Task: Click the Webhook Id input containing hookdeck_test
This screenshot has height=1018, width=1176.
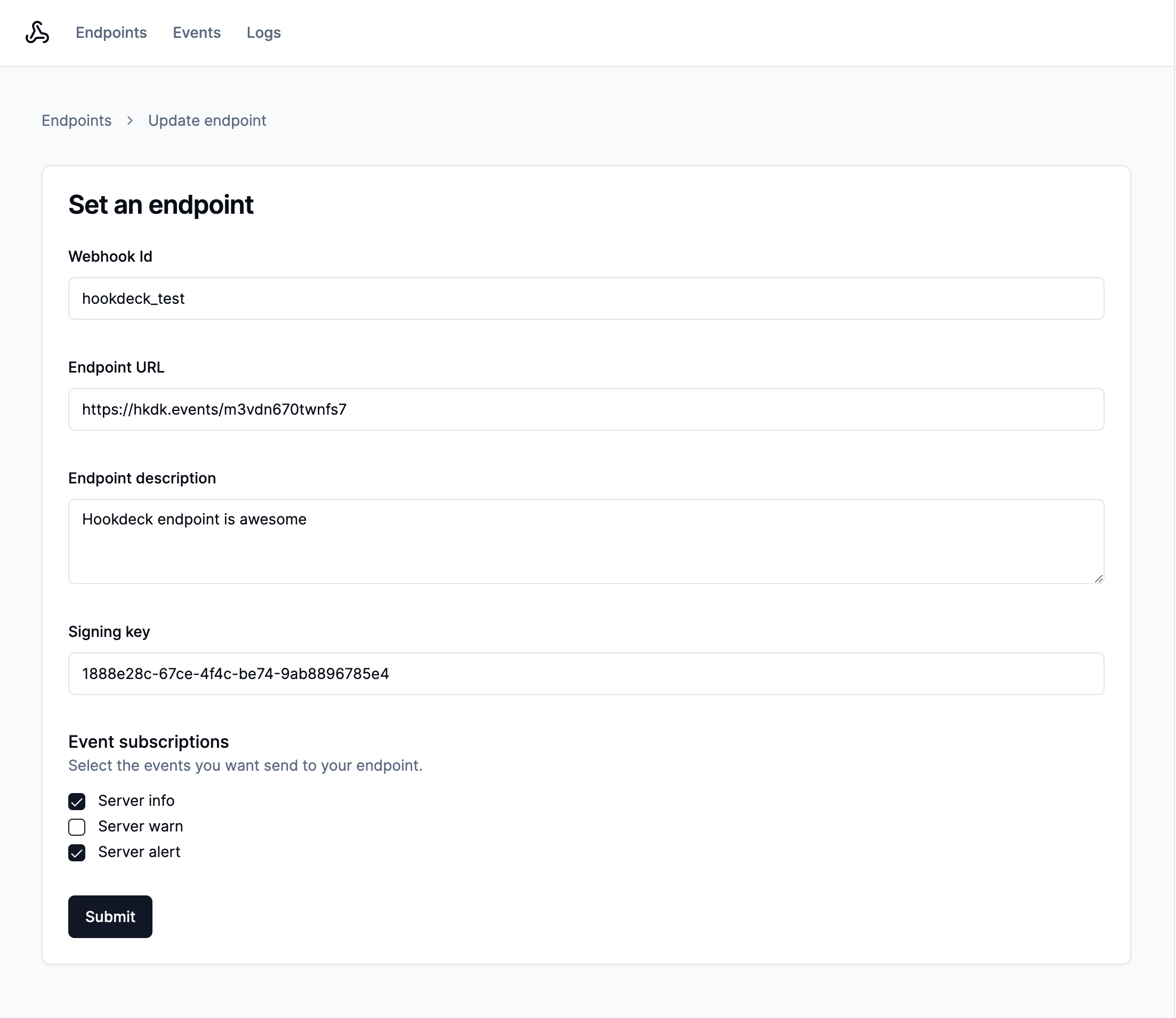Action: [x=585, y=298]
